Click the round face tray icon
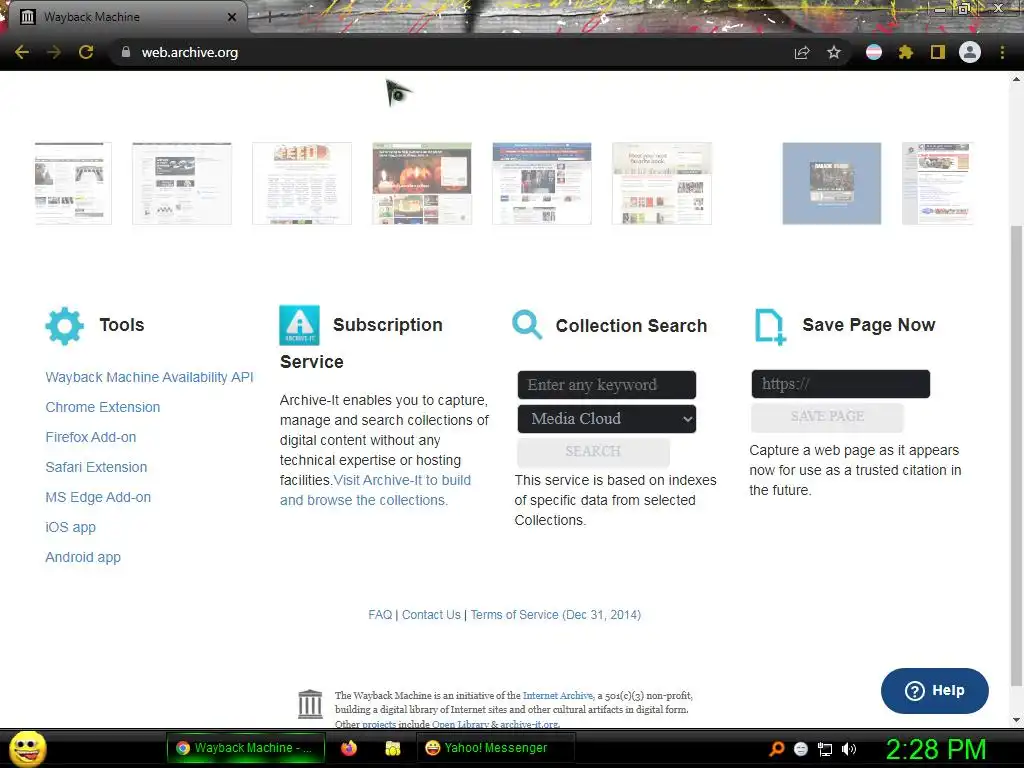 click(x=801, y=749)
